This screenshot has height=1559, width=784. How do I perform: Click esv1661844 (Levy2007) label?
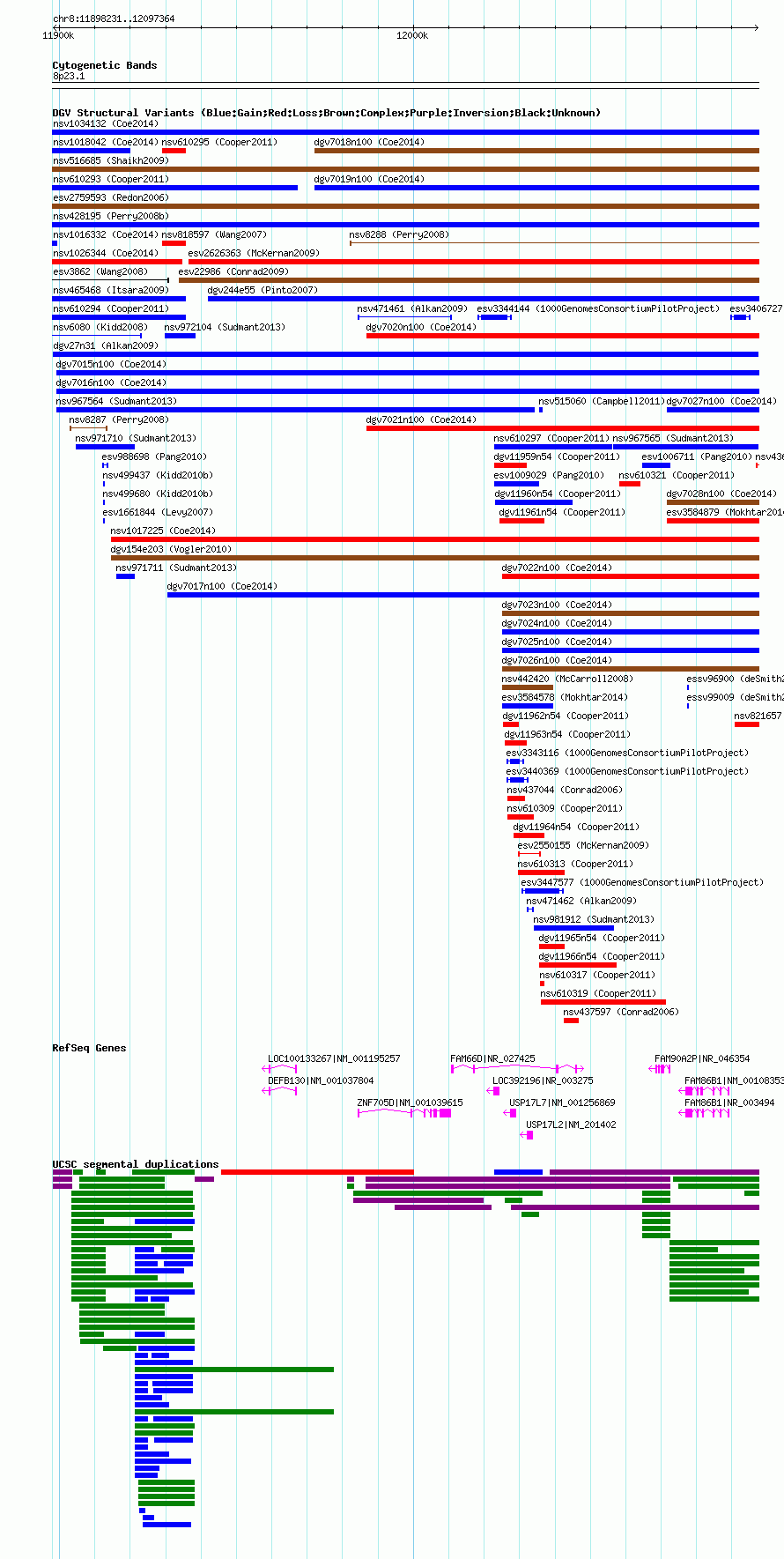158,512
